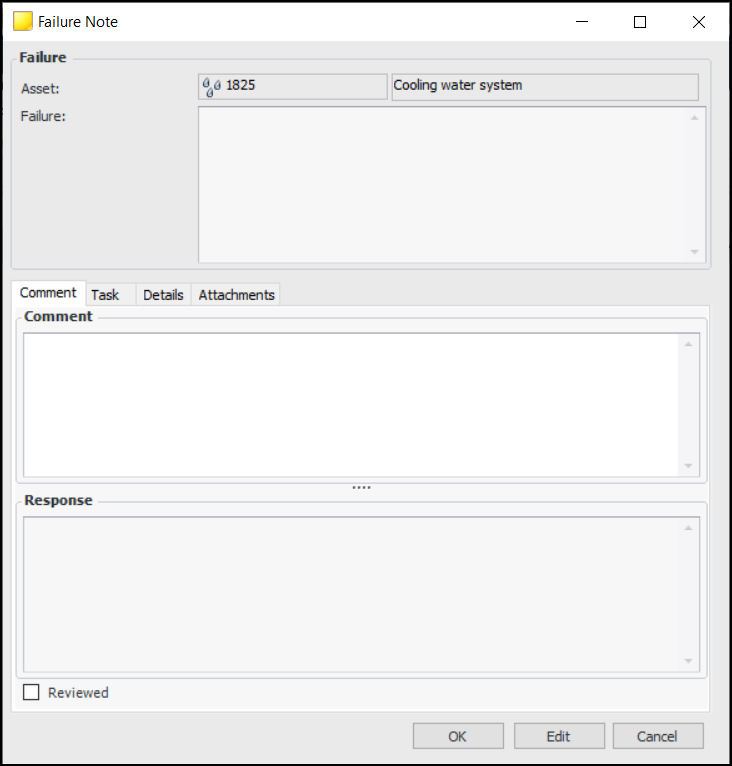Open the Details tab

[163, 295]
